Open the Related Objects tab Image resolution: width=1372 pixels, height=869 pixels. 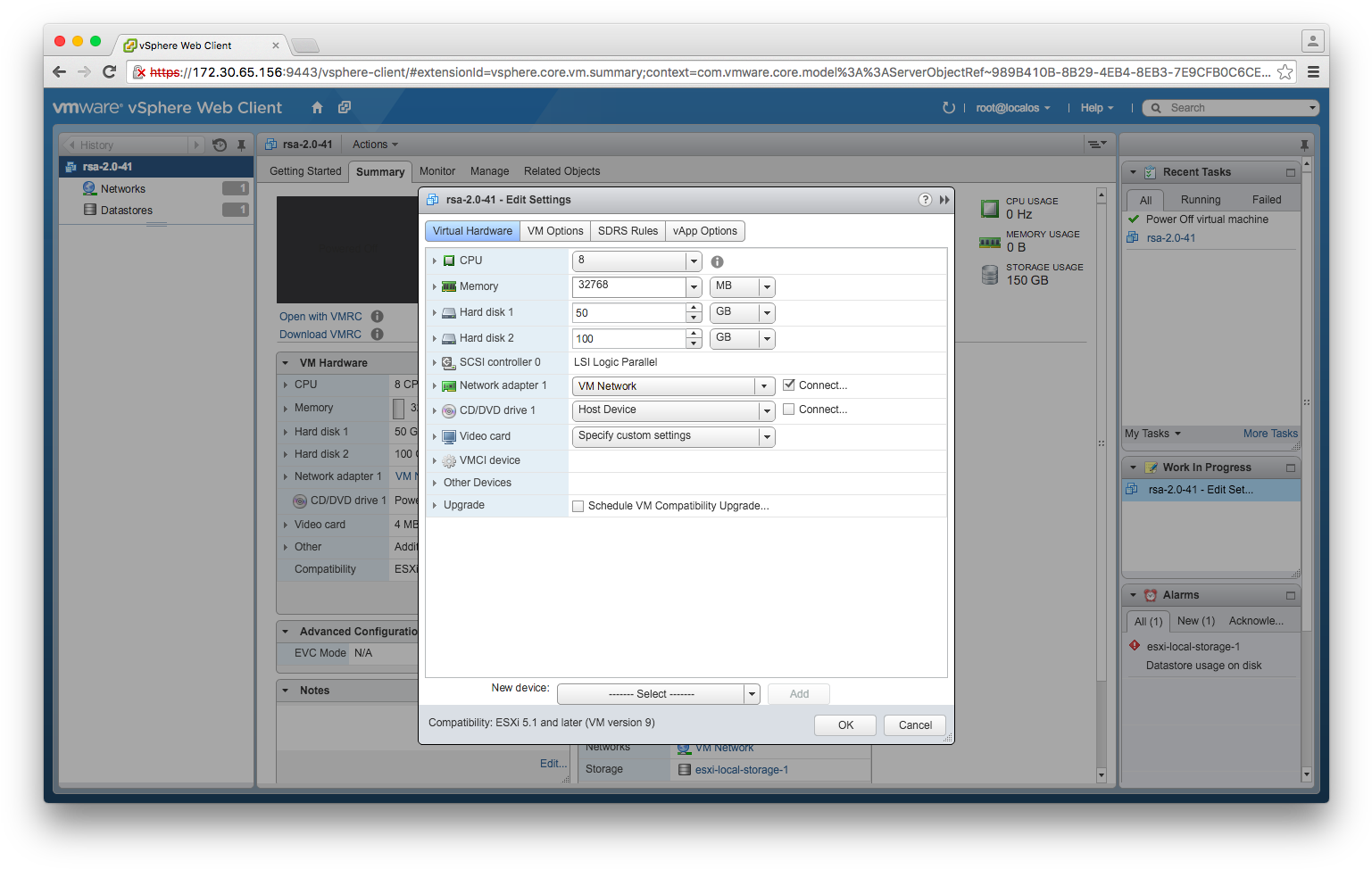(x=561, y=171)
